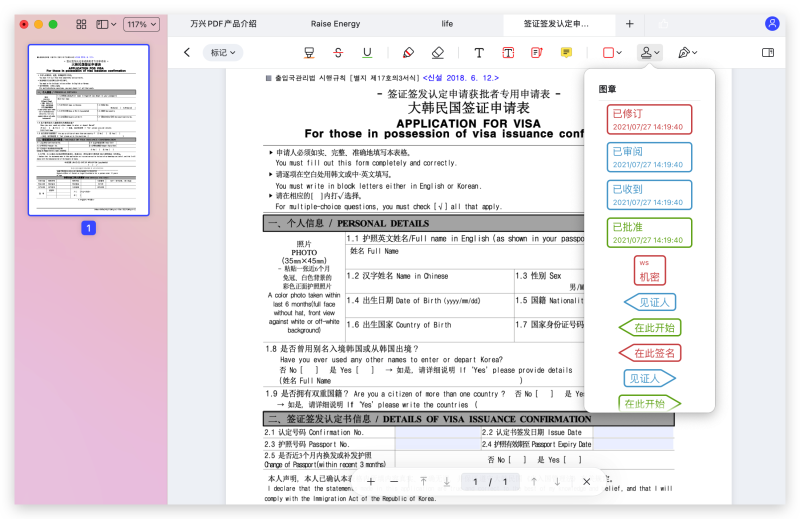Expand the 标记 mode dropdown

click(x=222, y=52)
